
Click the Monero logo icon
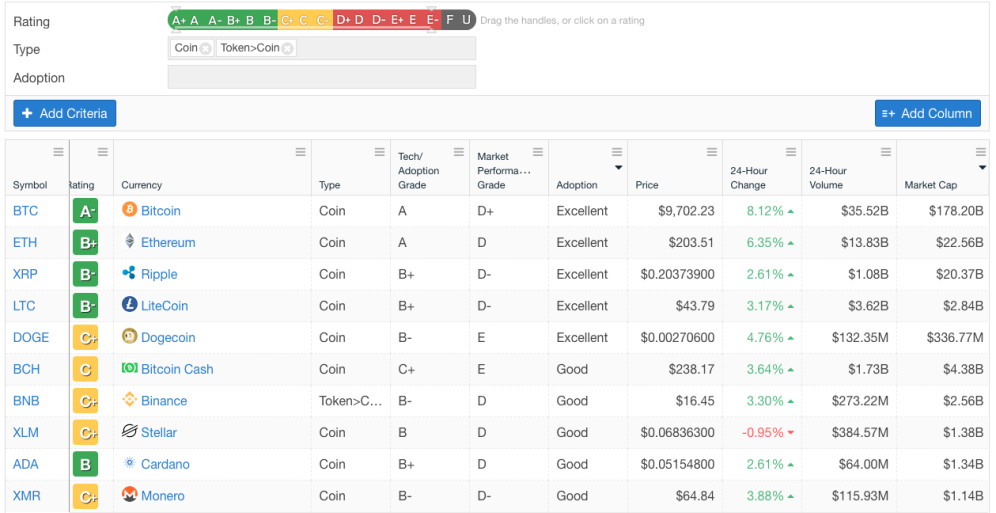[130, 495]
